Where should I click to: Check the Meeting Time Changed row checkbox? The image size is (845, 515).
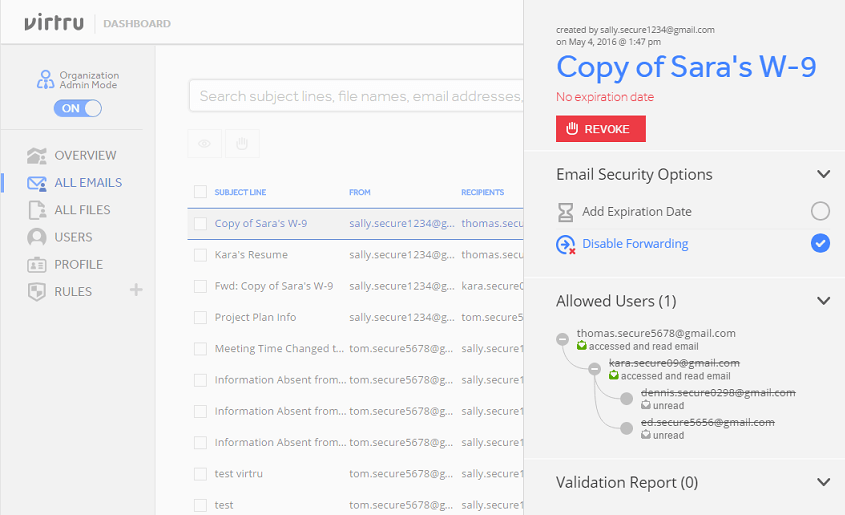click(200, 349)
